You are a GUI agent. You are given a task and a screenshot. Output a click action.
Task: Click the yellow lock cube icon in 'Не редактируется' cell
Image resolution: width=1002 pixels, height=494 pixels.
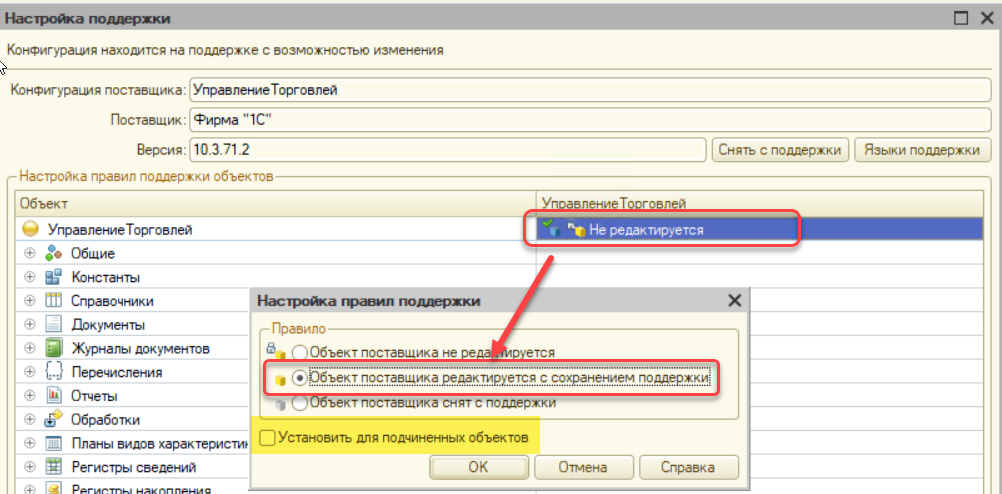[x=576, y=229]
